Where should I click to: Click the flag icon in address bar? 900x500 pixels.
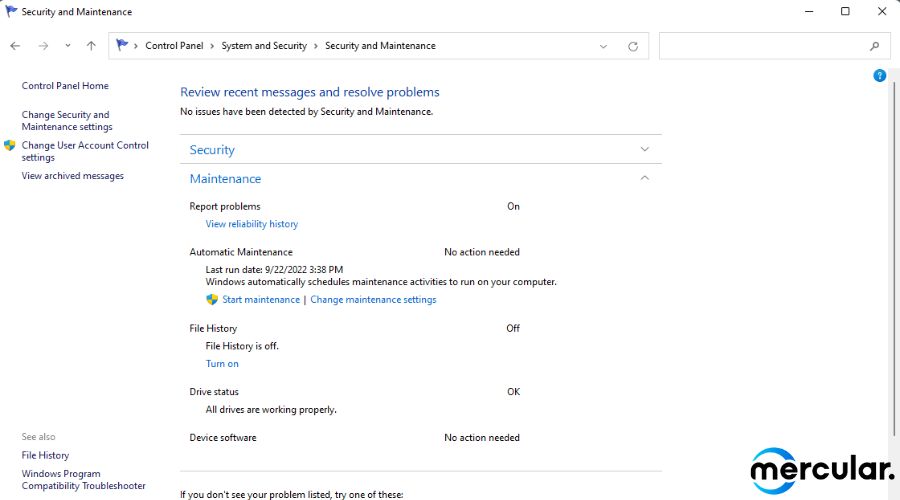point(121,45)
